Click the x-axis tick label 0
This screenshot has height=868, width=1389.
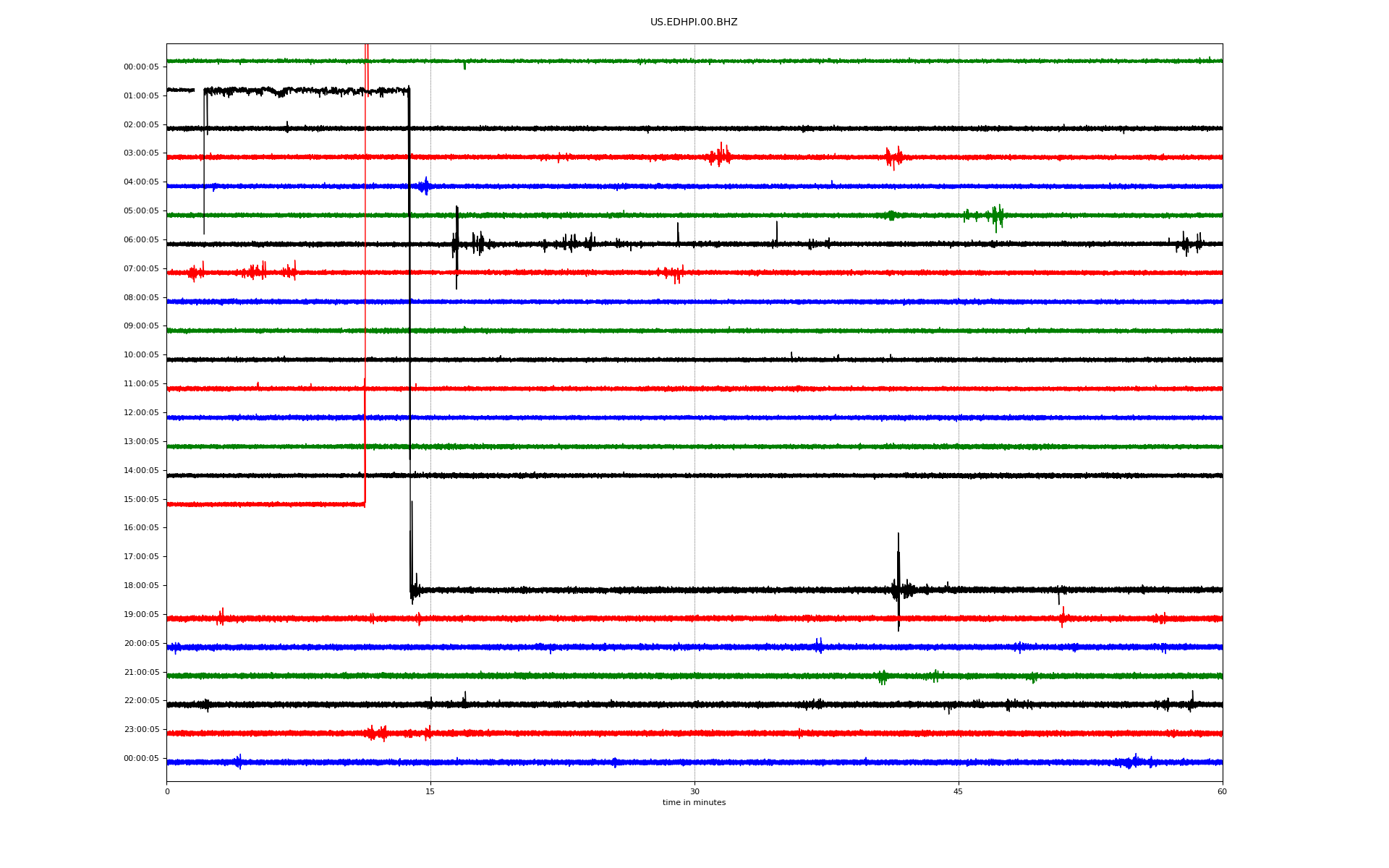point(167,791)
